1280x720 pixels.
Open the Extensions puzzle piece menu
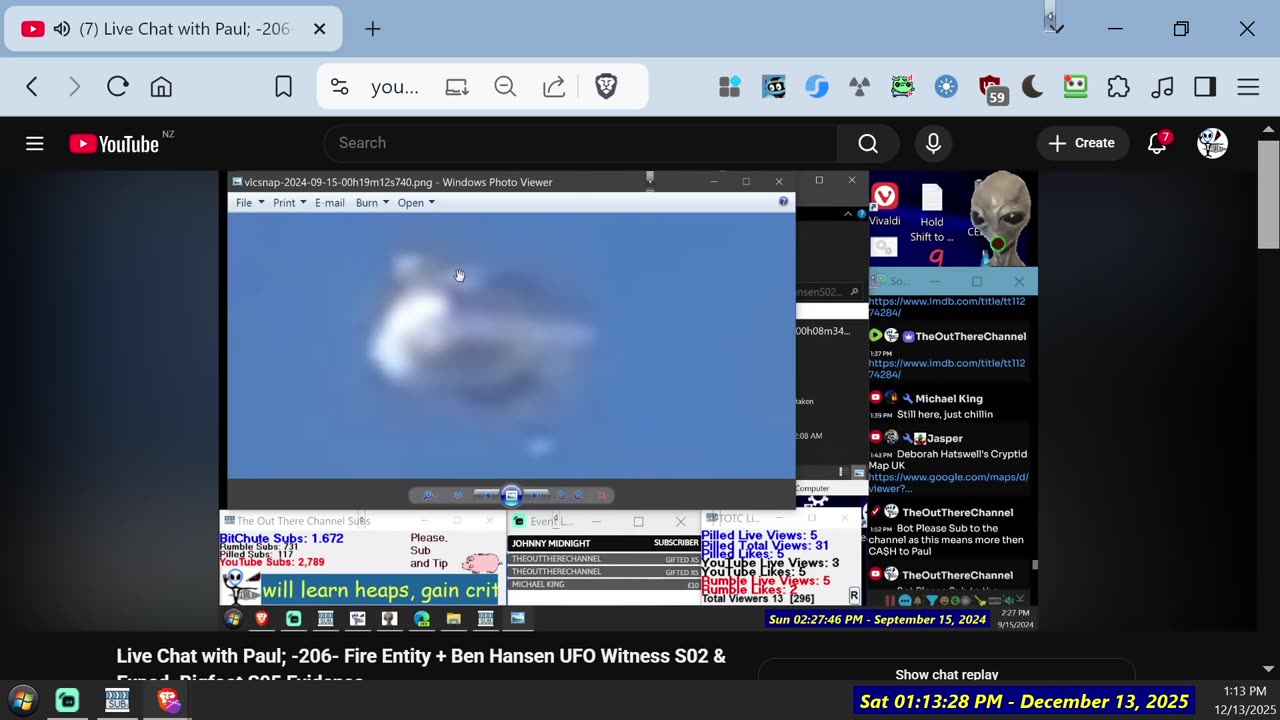[1118, 87]
